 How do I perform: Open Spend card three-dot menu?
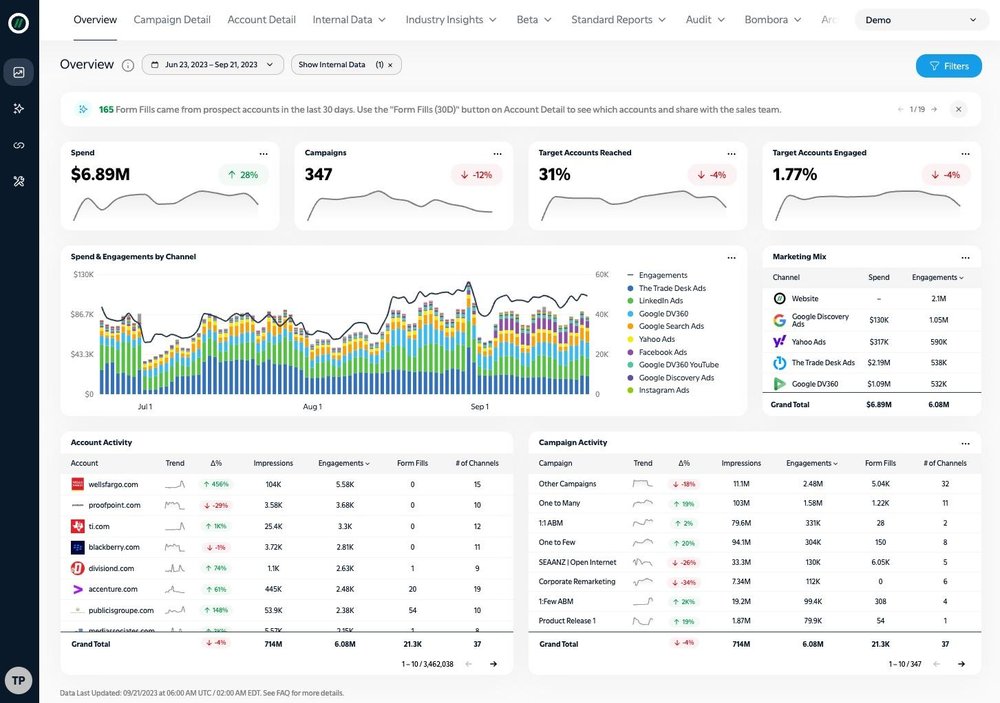coord(263,154)
